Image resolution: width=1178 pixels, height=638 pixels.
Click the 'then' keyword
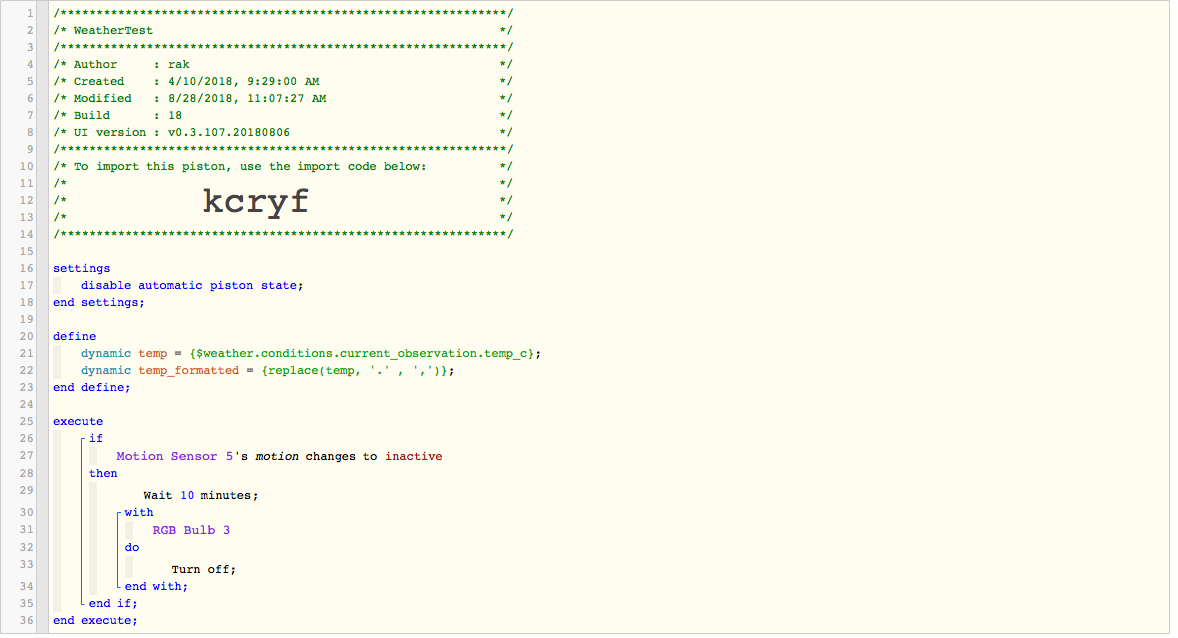coord(103,473)
